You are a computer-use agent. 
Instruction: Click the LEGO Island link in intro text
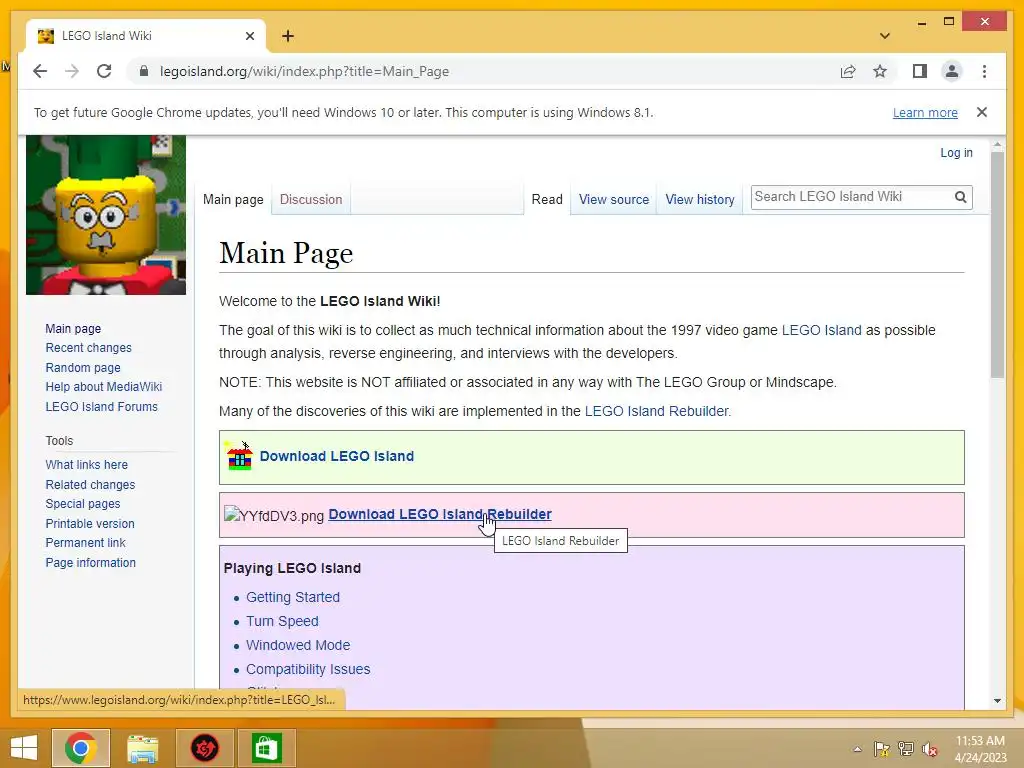point(821,330)
